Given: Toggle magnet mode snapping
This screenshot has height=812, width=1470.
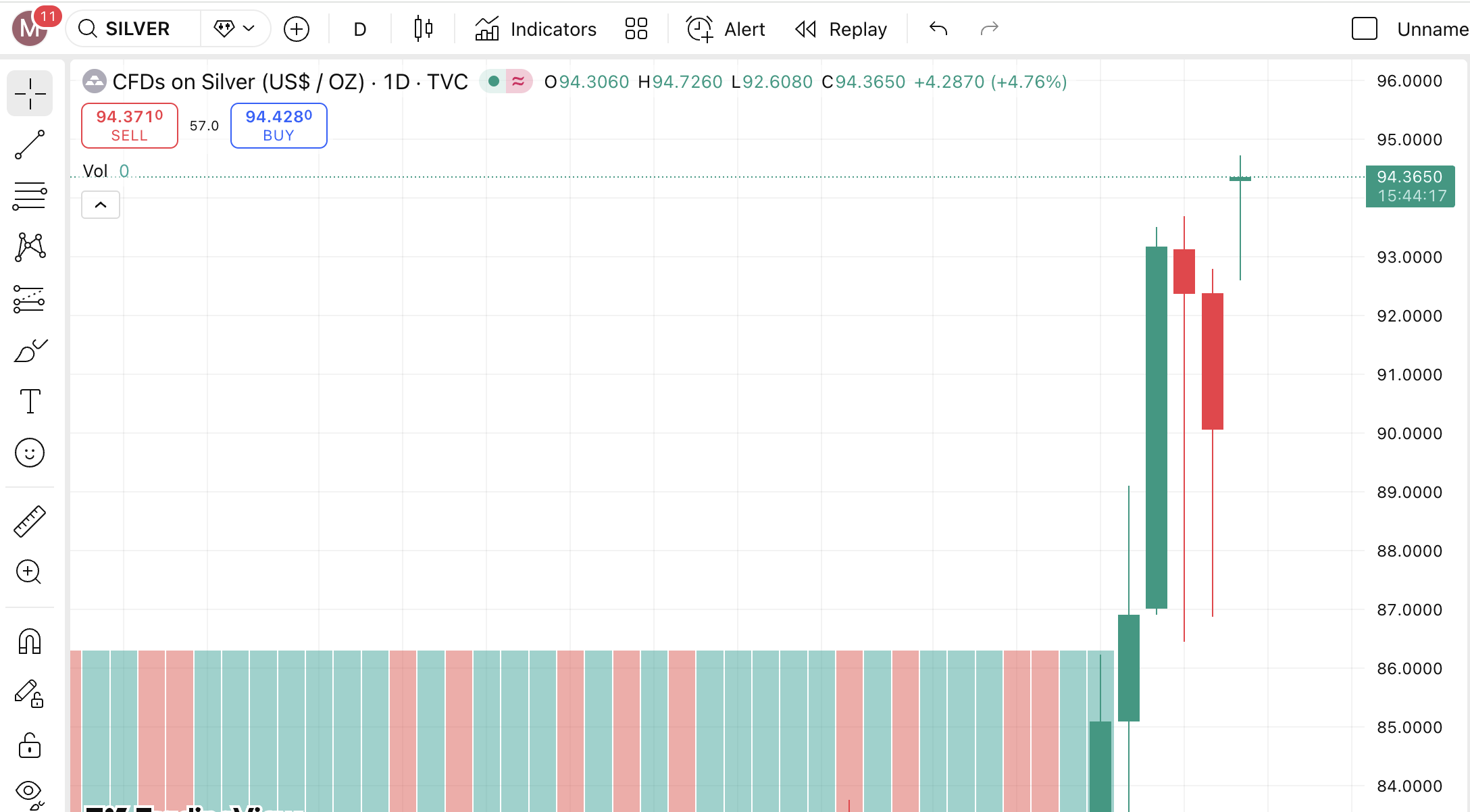Looking at the screenshot, I should coord(30,642).
